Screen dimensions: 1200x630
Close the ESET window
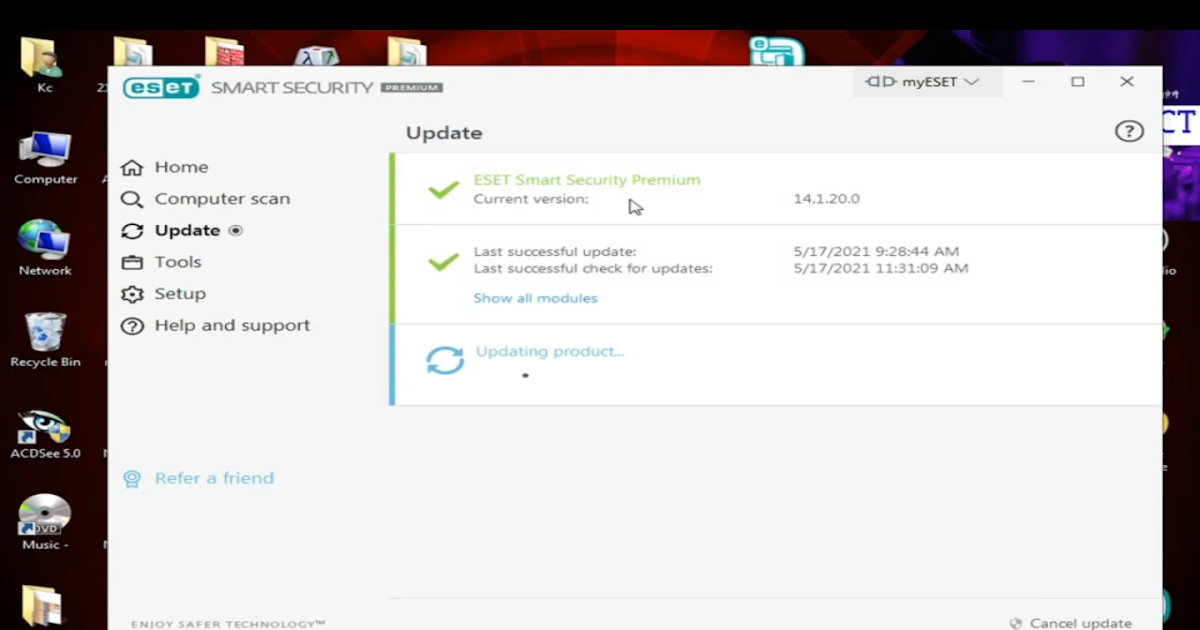tap(1127, 82)
